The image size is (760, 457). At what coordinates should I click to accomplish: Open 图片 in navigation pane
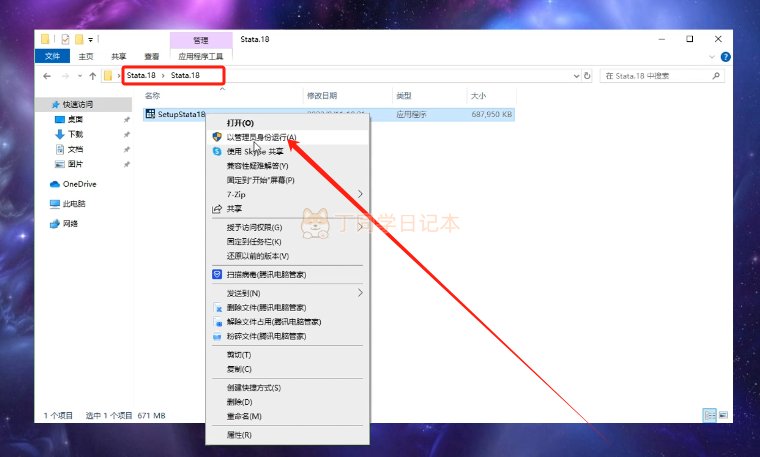(x=75, y=164)
